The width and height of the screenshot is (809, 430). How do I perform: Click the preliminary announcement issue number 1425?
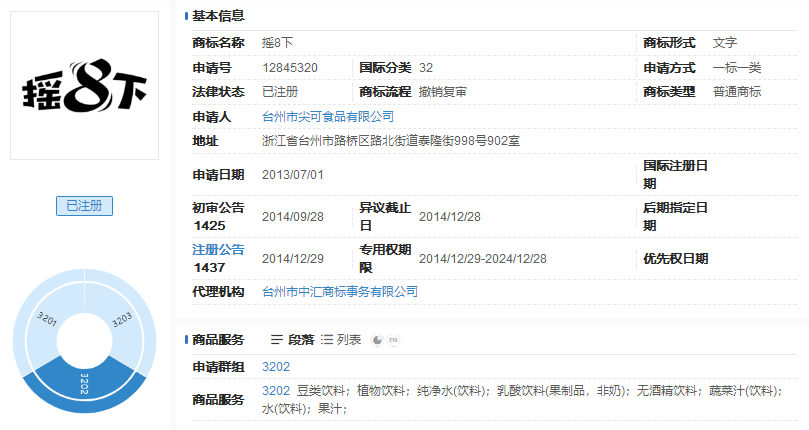coord(209,226)
